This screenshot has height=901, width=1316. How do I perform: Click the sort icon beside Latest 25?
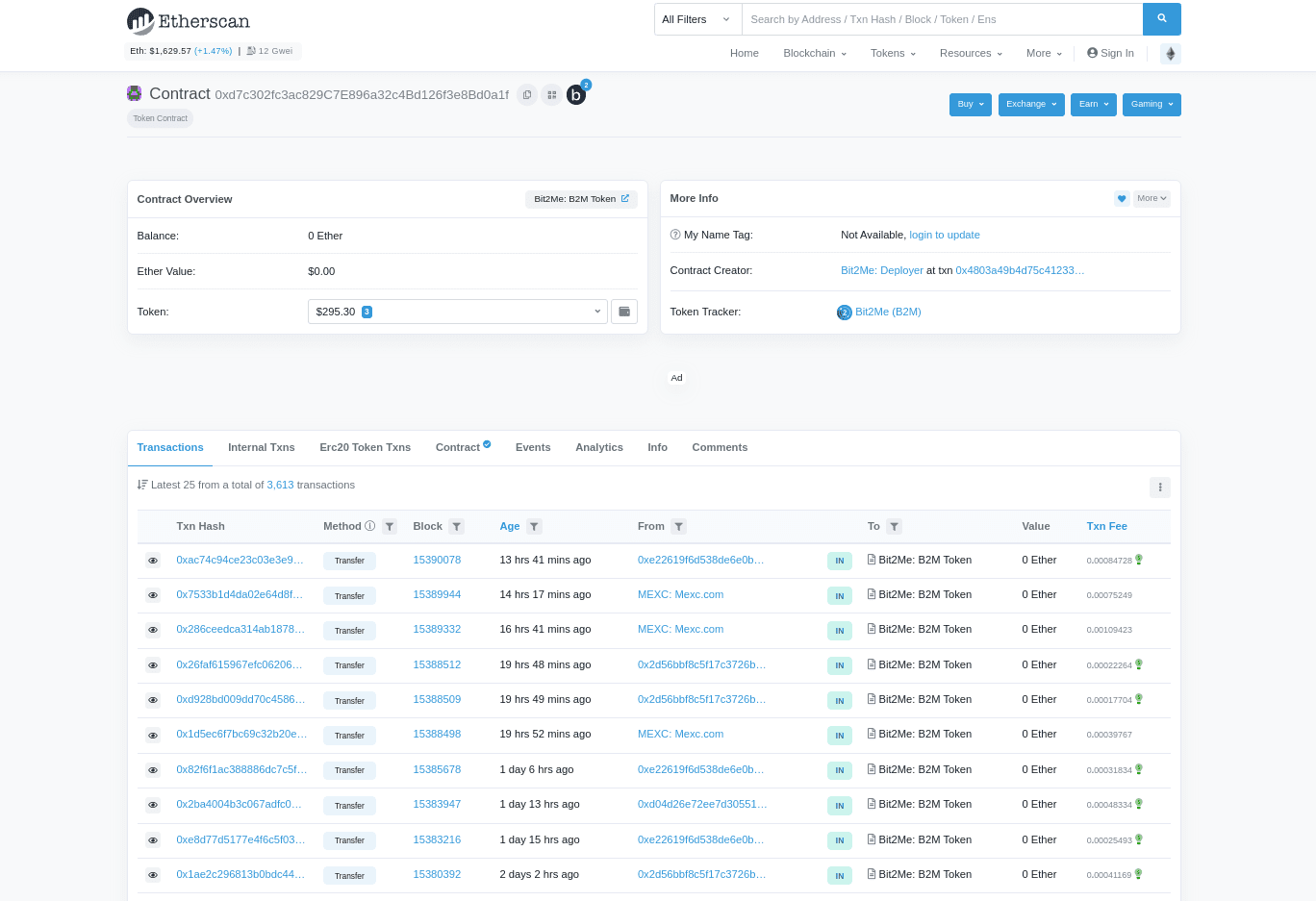click(142, 485)
